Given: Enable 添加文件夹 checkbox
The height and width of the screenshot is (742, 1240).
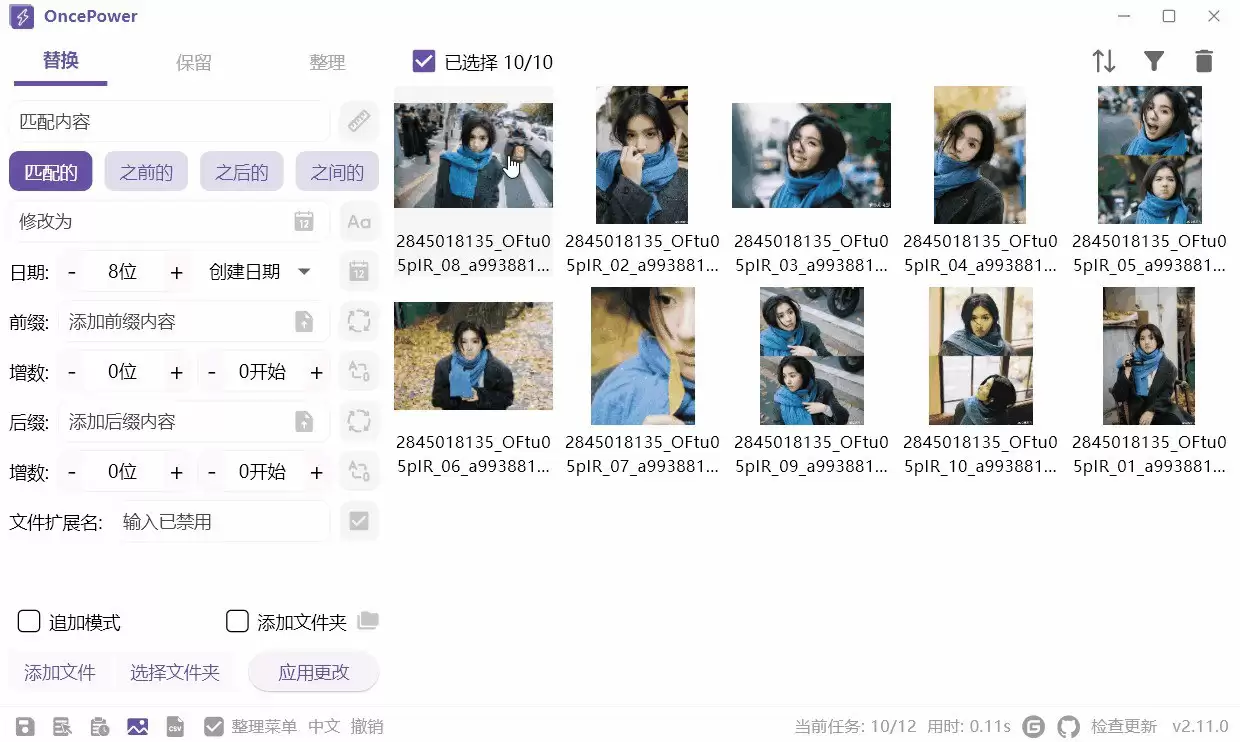Looking at the screenshot, I should [x=237, y=621].
